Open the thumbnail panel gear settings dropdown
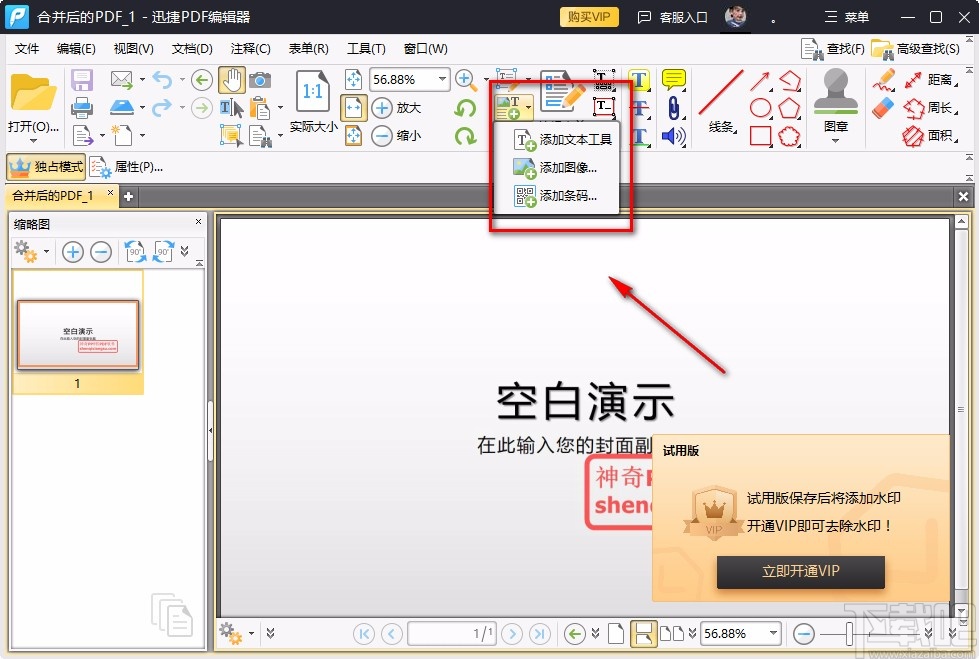This screenshot has height=659, width=979. (x=30, y=251)
